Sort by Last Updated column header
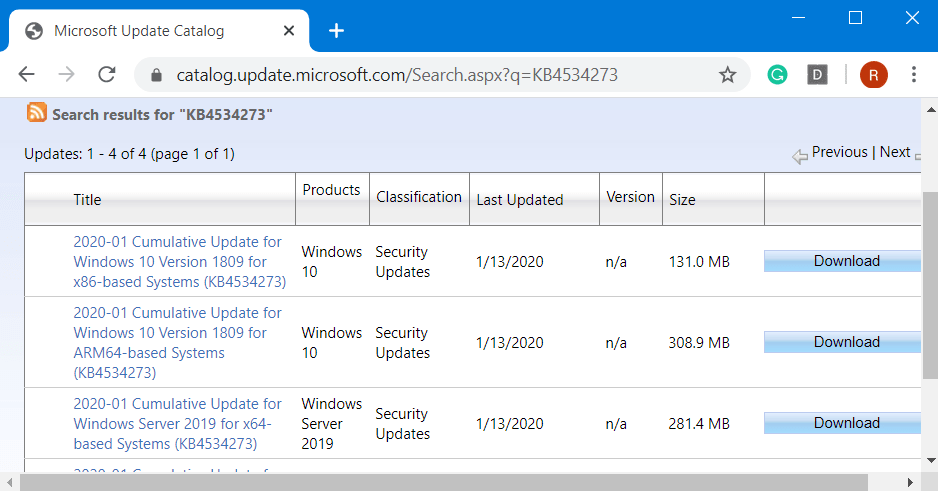 coord(520,200)
